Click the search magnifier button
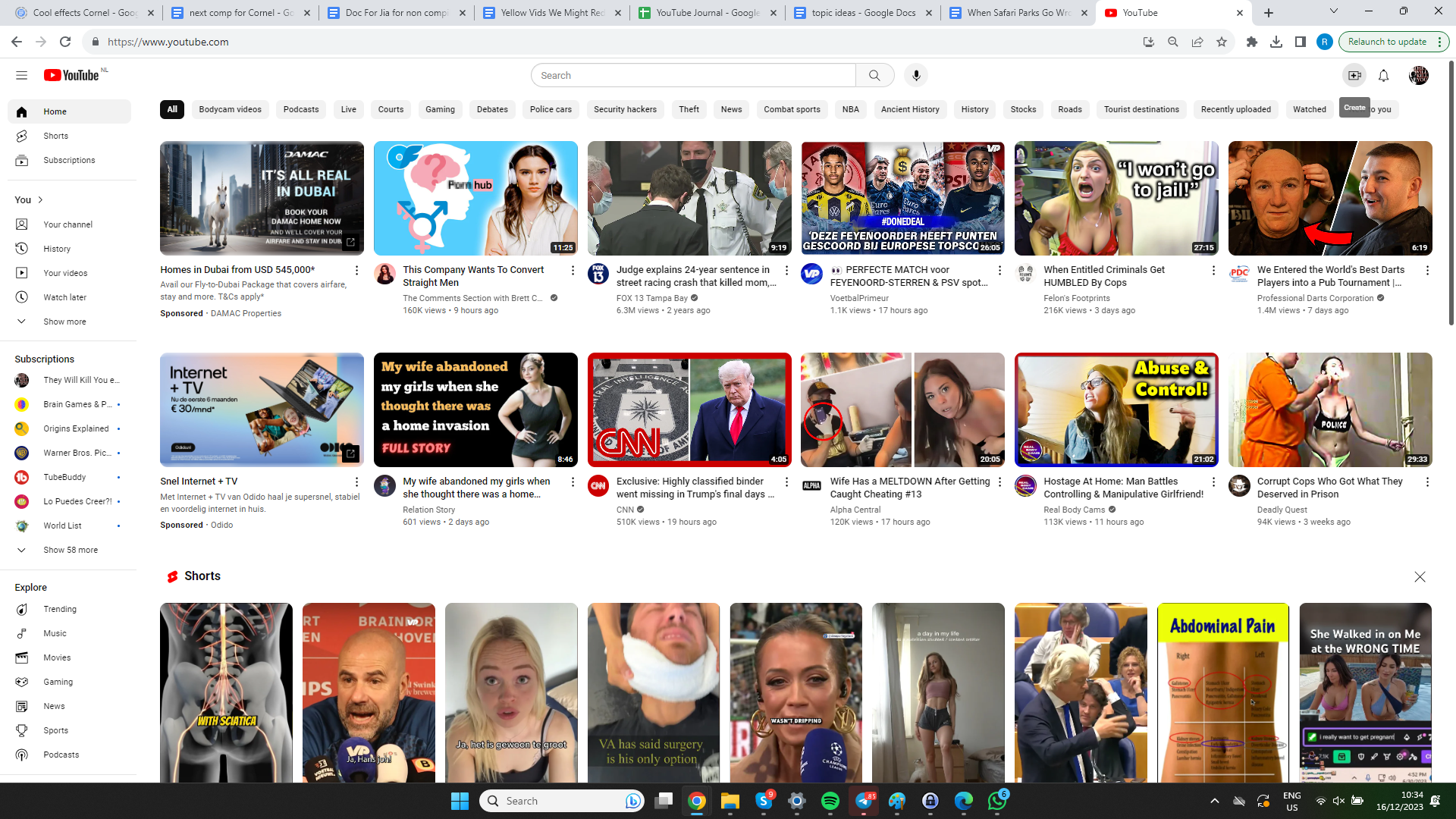This screenshot has height=819, width=1456. 874,75
